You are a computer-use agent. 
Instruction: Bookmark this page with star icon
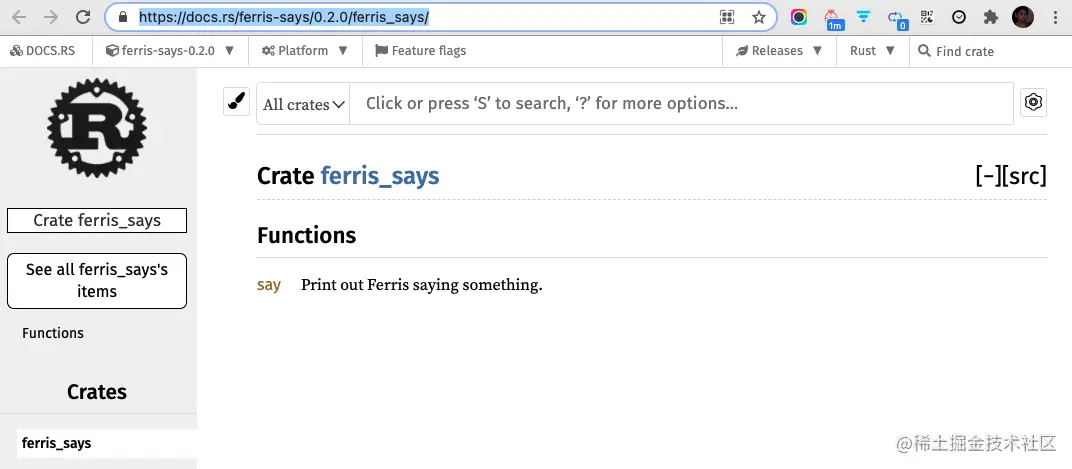[x=759, y=17]
